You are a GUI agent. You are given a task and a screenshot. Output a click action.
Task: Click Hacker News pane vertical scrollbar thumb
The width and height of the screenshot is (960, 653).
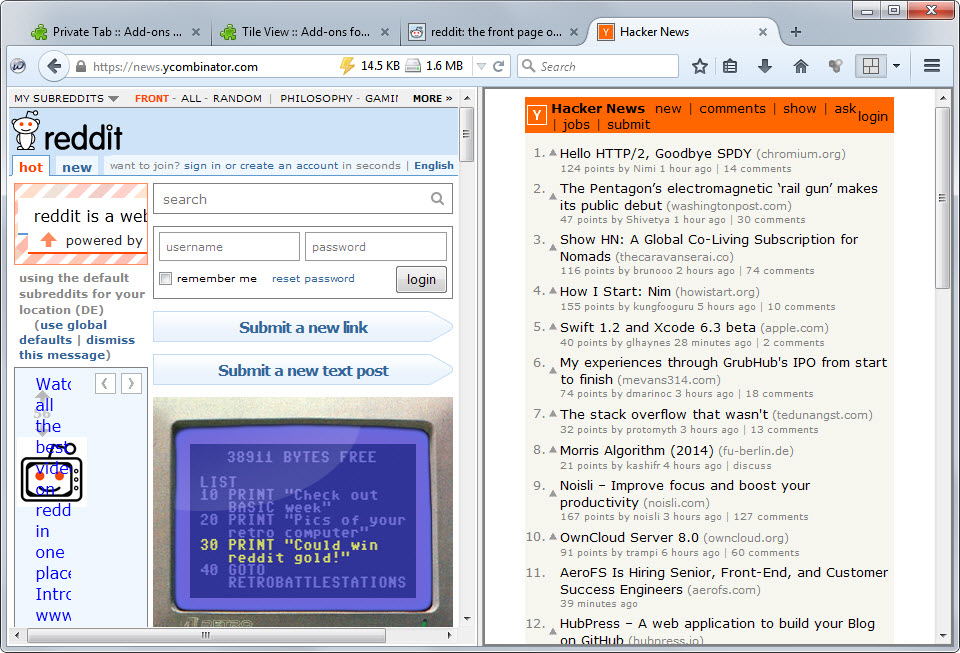942,197
